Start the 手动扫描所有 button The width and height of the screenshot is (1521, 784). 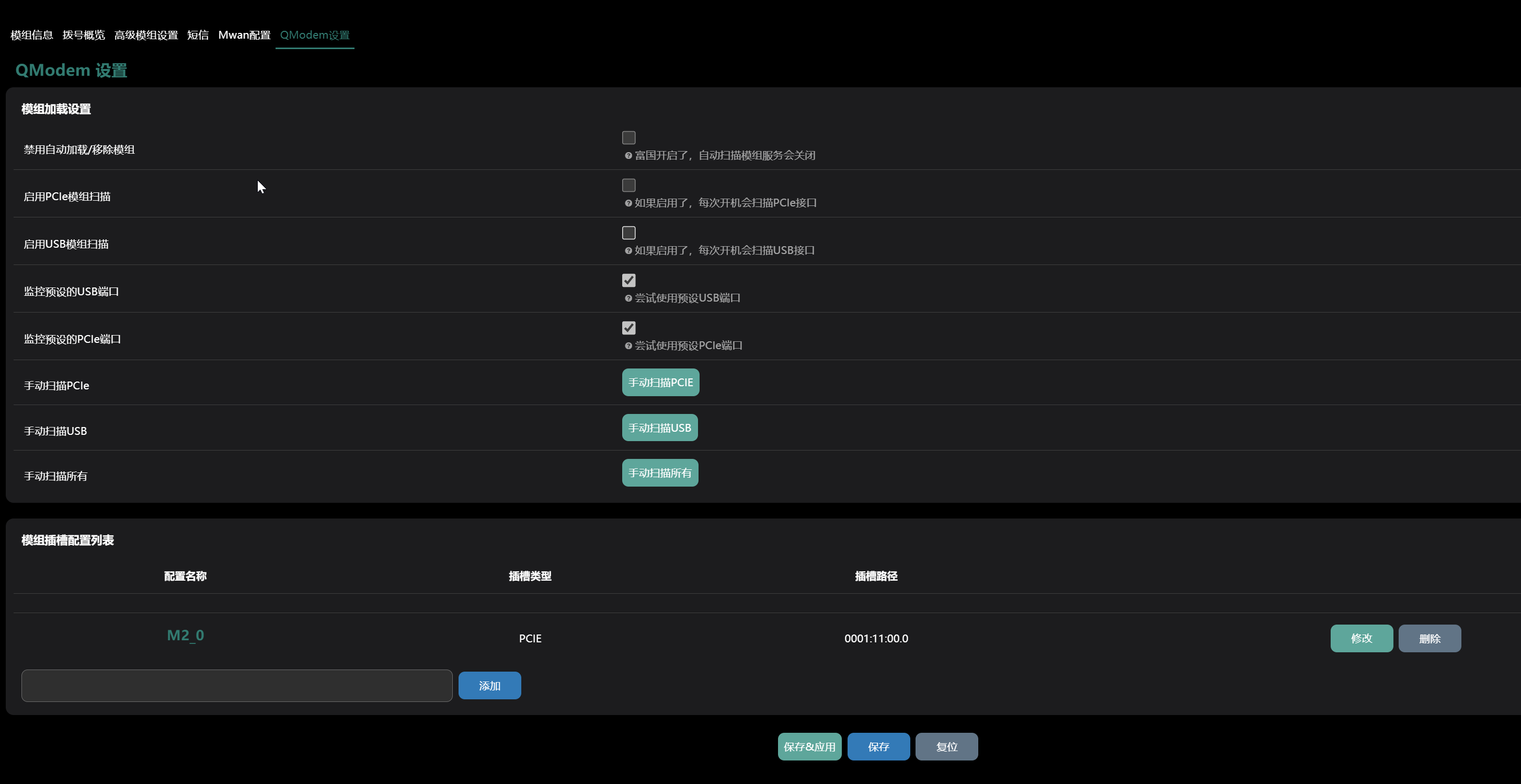coord(660,473)
